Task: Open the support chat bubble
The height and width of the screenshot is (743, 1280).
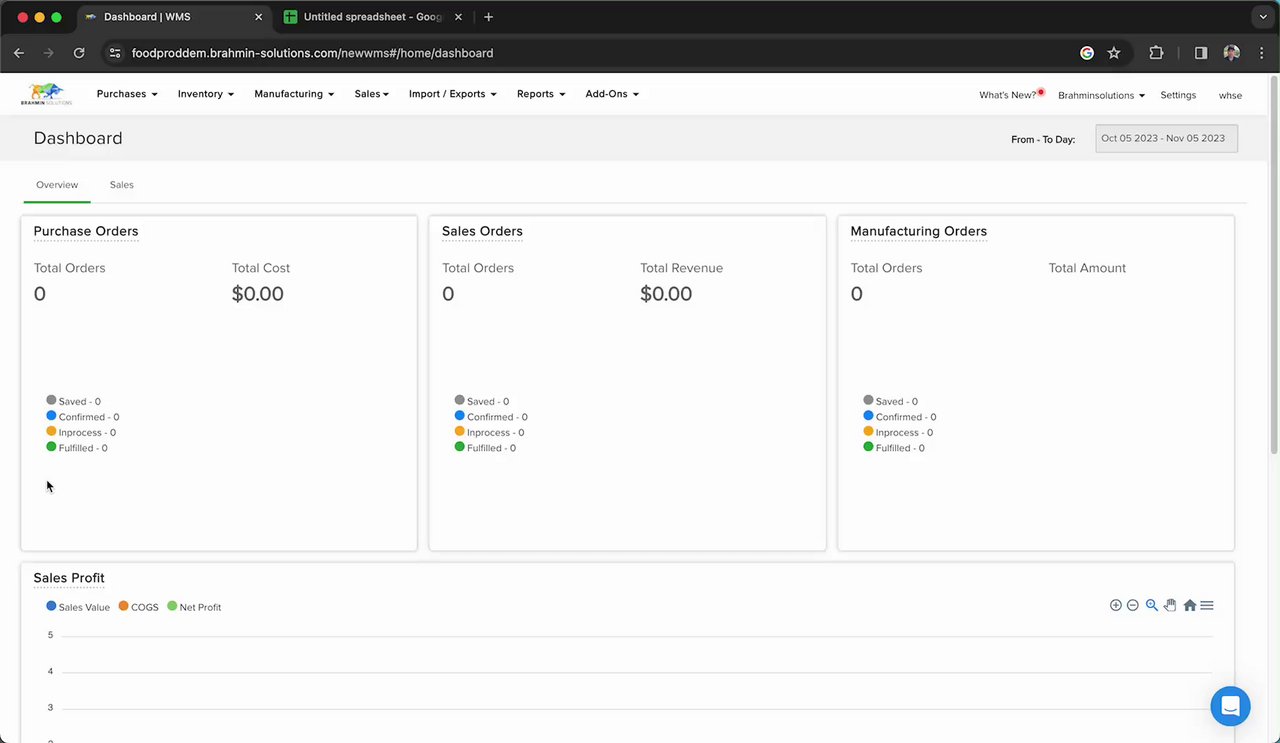Action: [1230, 706]
